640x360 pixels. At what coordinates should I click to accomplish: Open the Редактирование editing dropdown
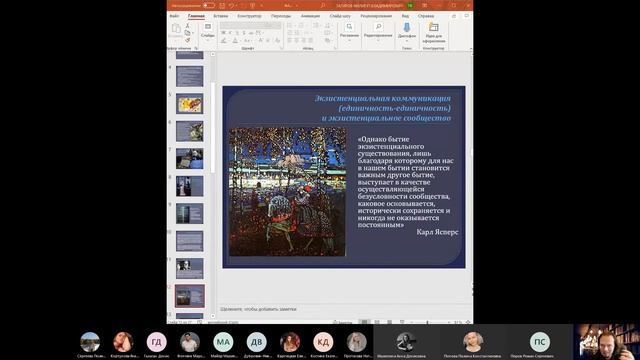pyautogui.click(x=378, y=31)
